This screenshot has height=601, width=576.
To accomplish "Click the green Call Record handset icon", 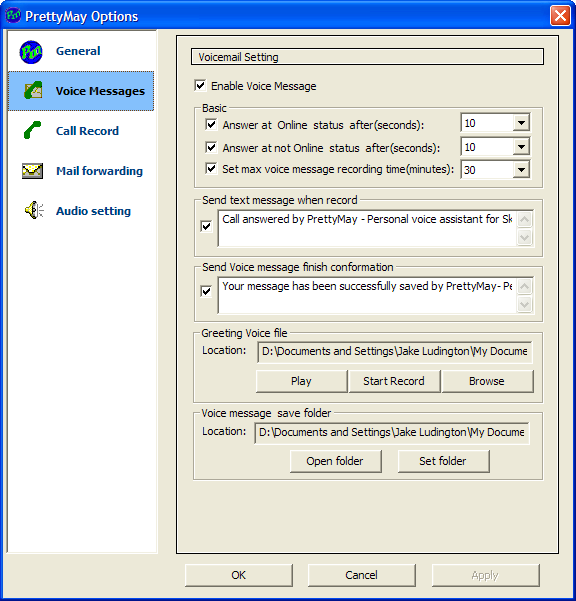I will (x=32, y=130).
